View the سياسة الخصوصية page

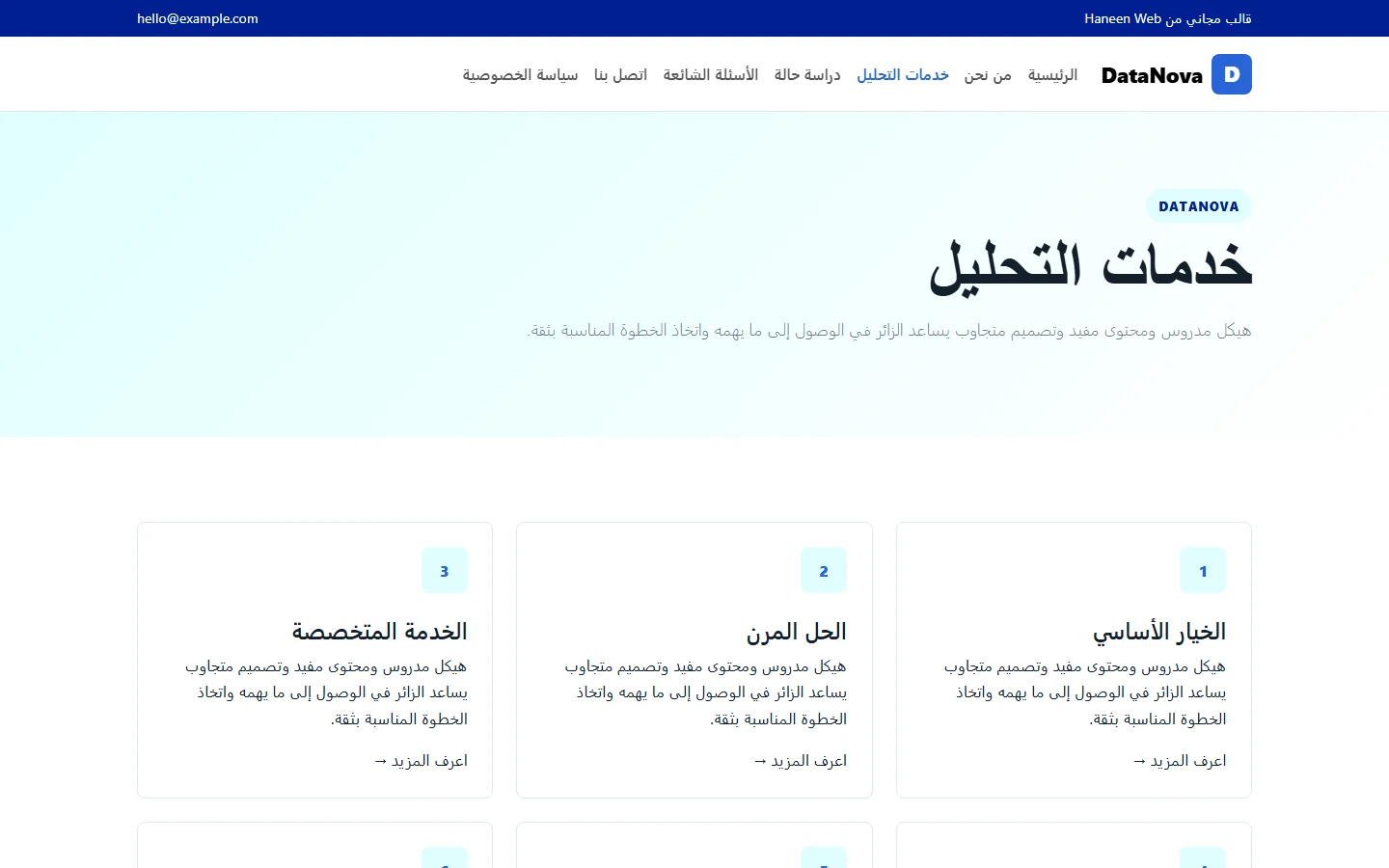click(x=520, y=75)
